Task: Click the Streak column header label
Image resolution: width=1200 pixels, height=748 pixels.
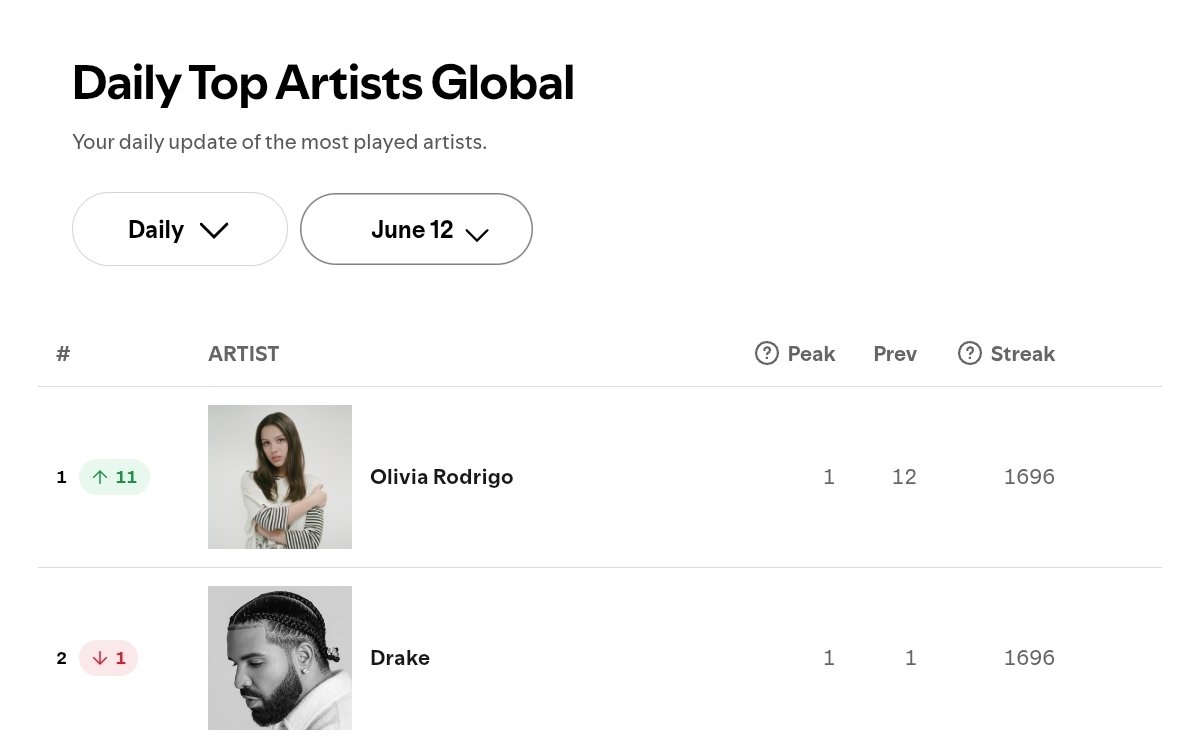Action: click(1023, 353)
